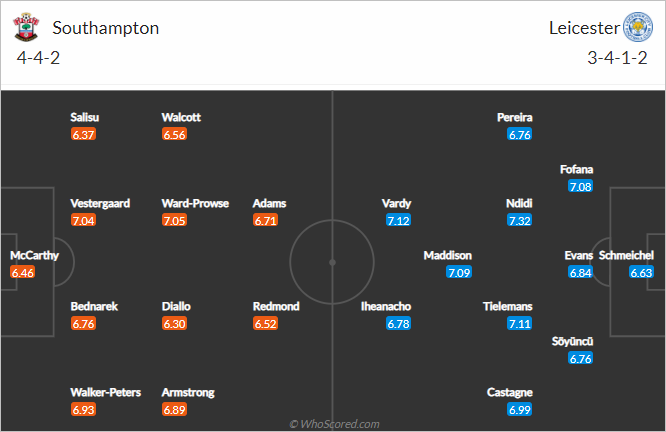Image resolution: width=666 pixels, height=432 pixels.
Task: Click the Iheanacho player name
Action: [386, 306]
